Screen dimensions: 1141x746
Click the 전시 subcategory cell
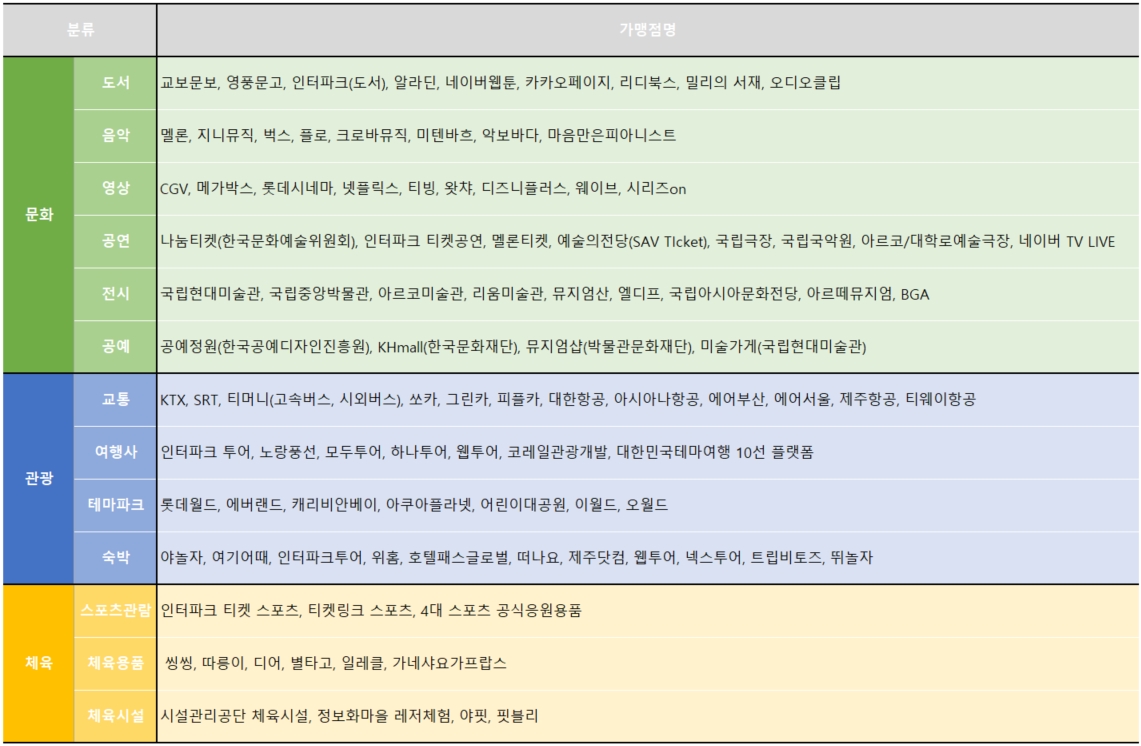pos(115,294)
